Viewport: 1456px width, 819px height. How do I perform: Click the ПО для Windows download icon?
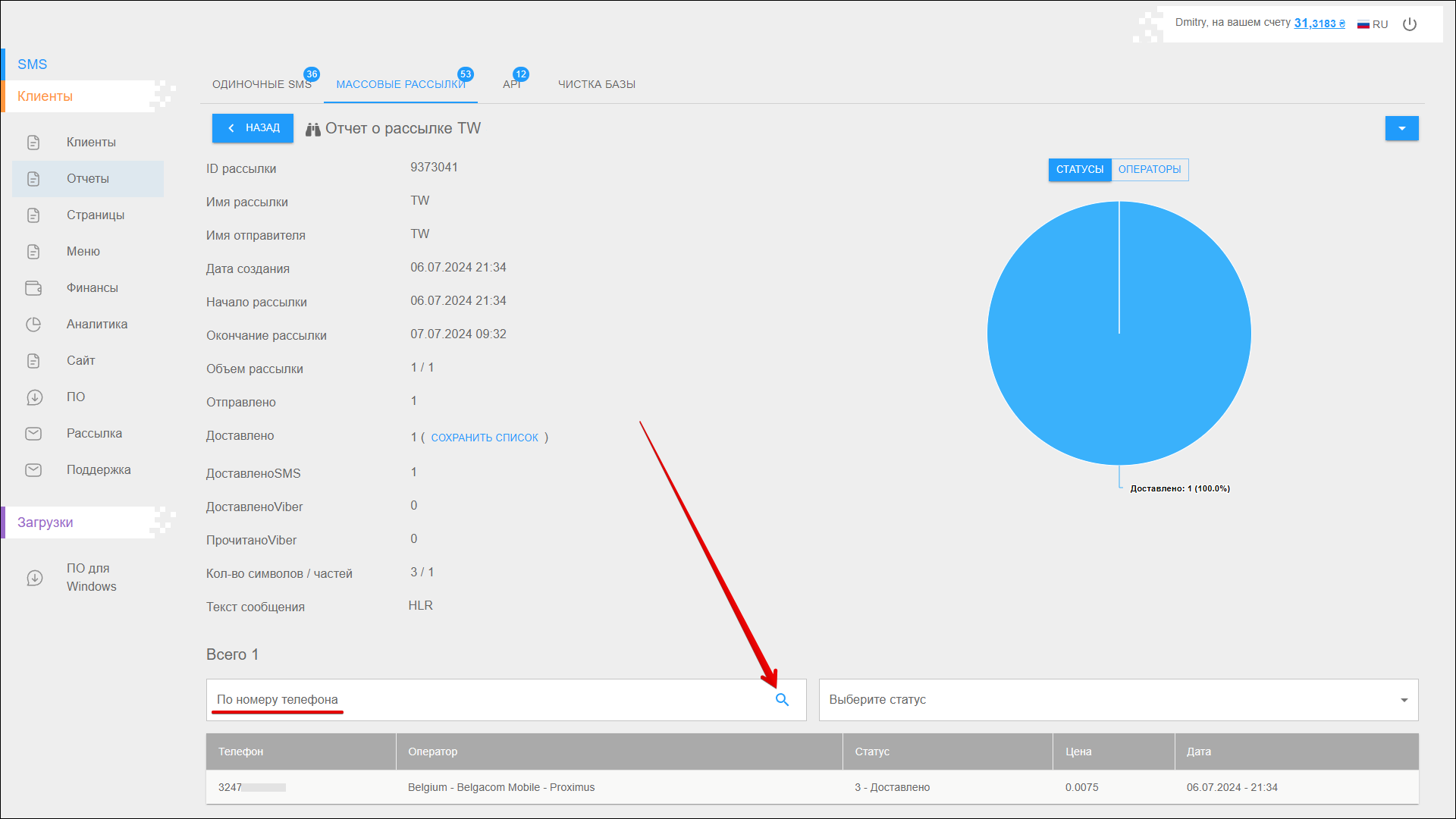click(34, 578)
